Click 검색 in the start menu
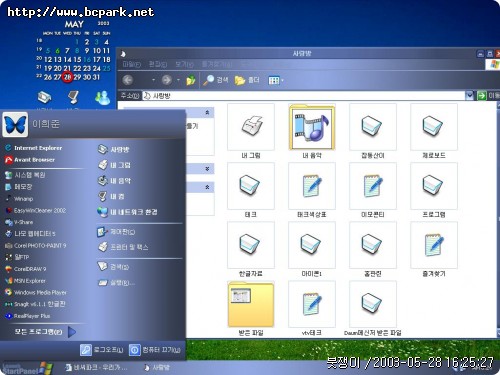 pyautogui.click(x=113, y=267)
